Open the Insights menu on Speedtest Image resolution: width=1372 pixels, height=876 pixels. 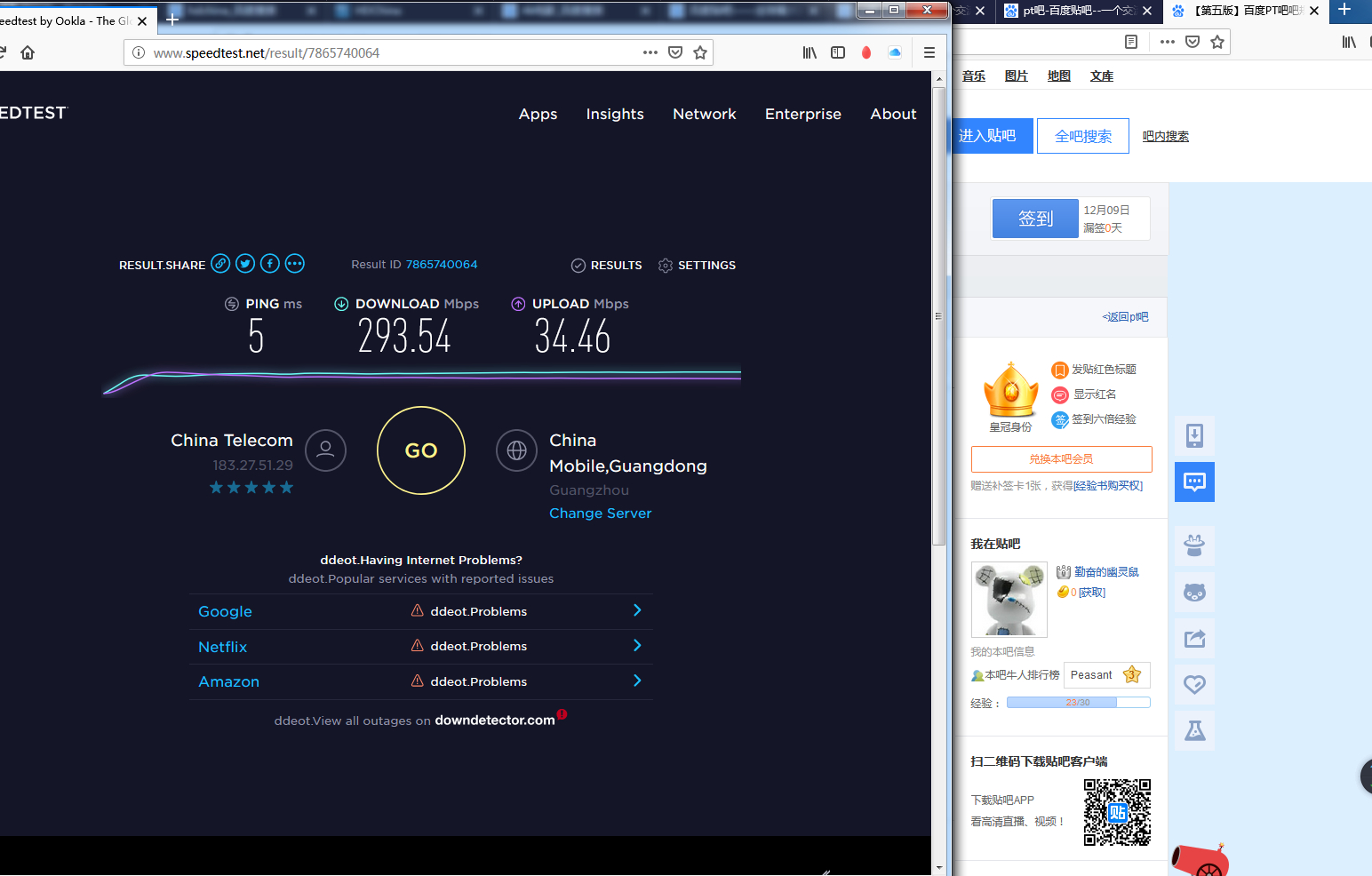click(615, 114)
